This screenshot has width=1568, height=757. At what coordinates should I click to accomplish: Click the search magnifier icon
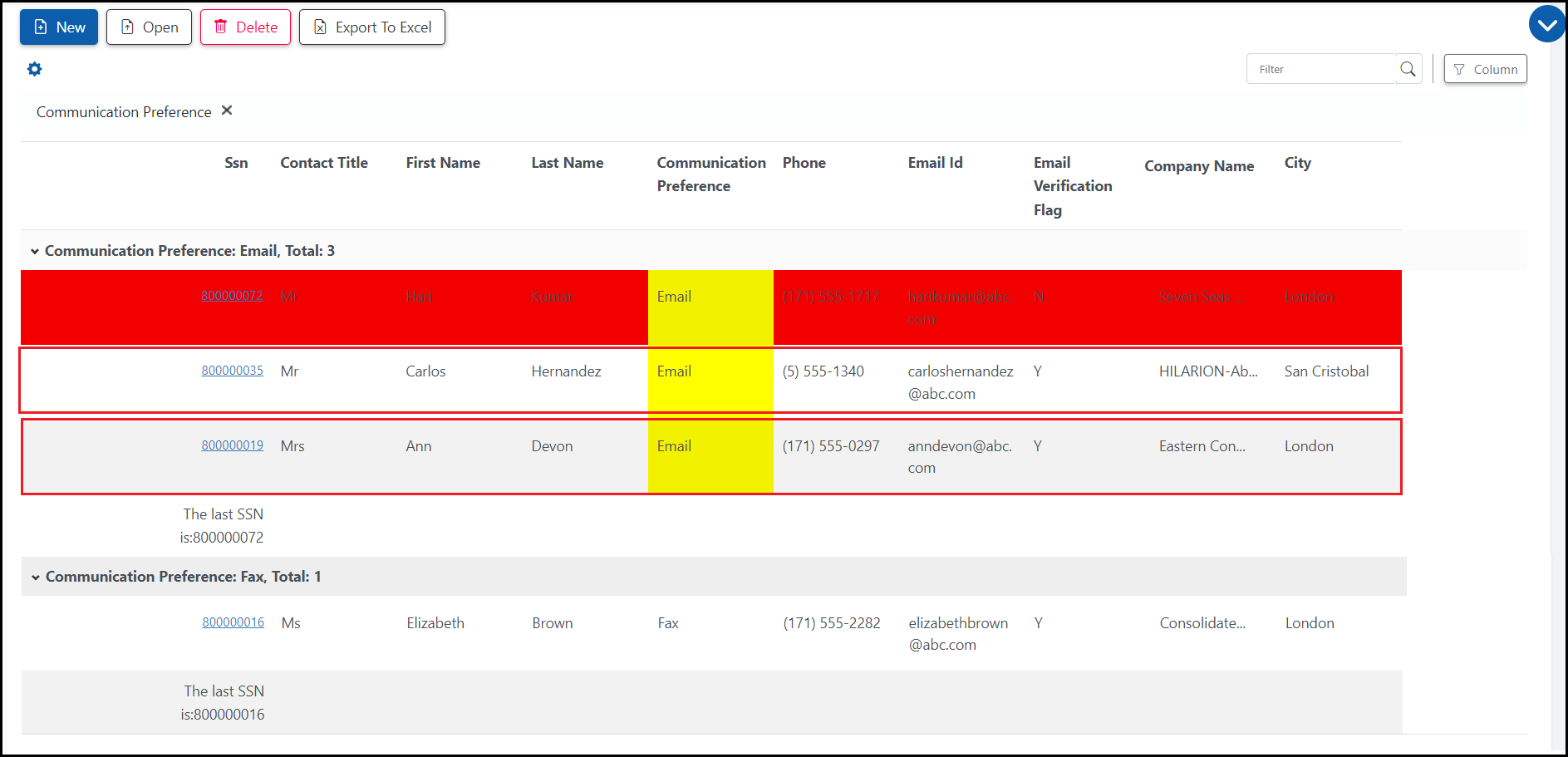pos(1408,69)
